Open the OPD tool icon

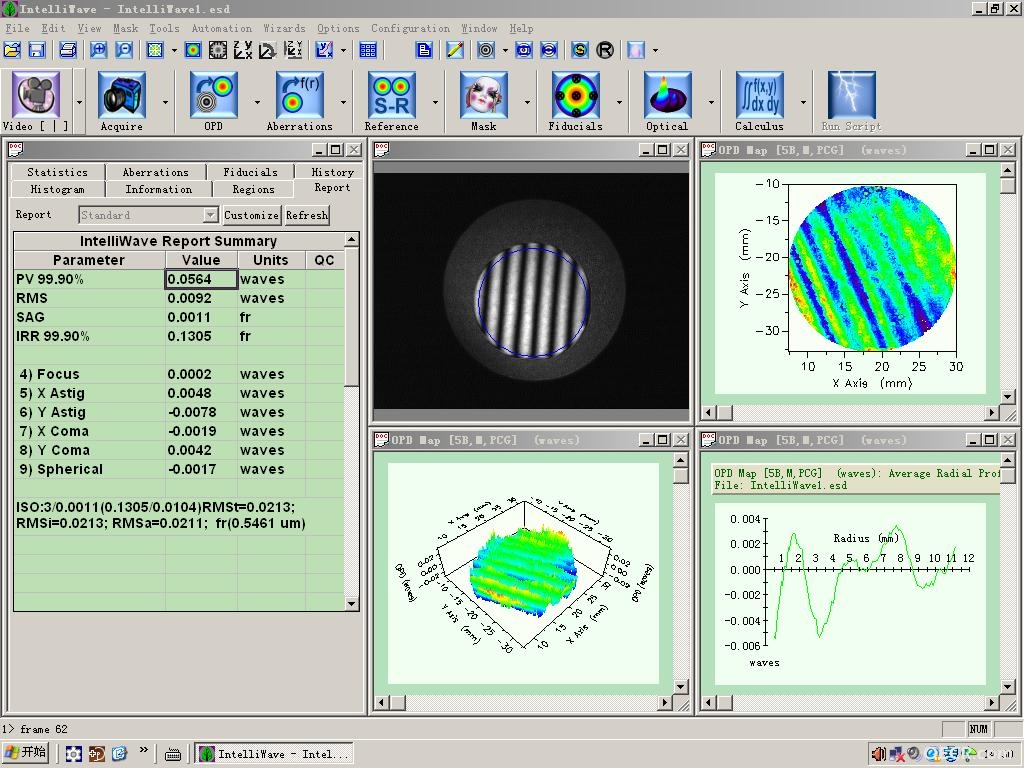(213, 95)
